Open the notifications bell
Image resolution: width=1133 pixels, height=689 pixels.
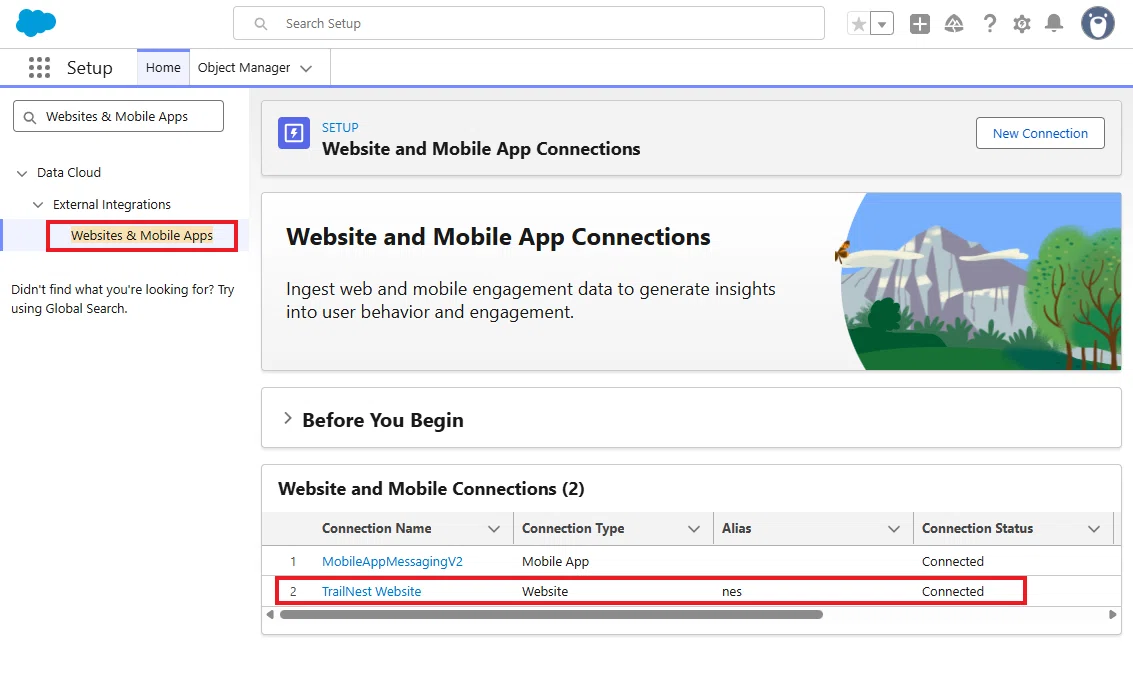point(1054,24)
